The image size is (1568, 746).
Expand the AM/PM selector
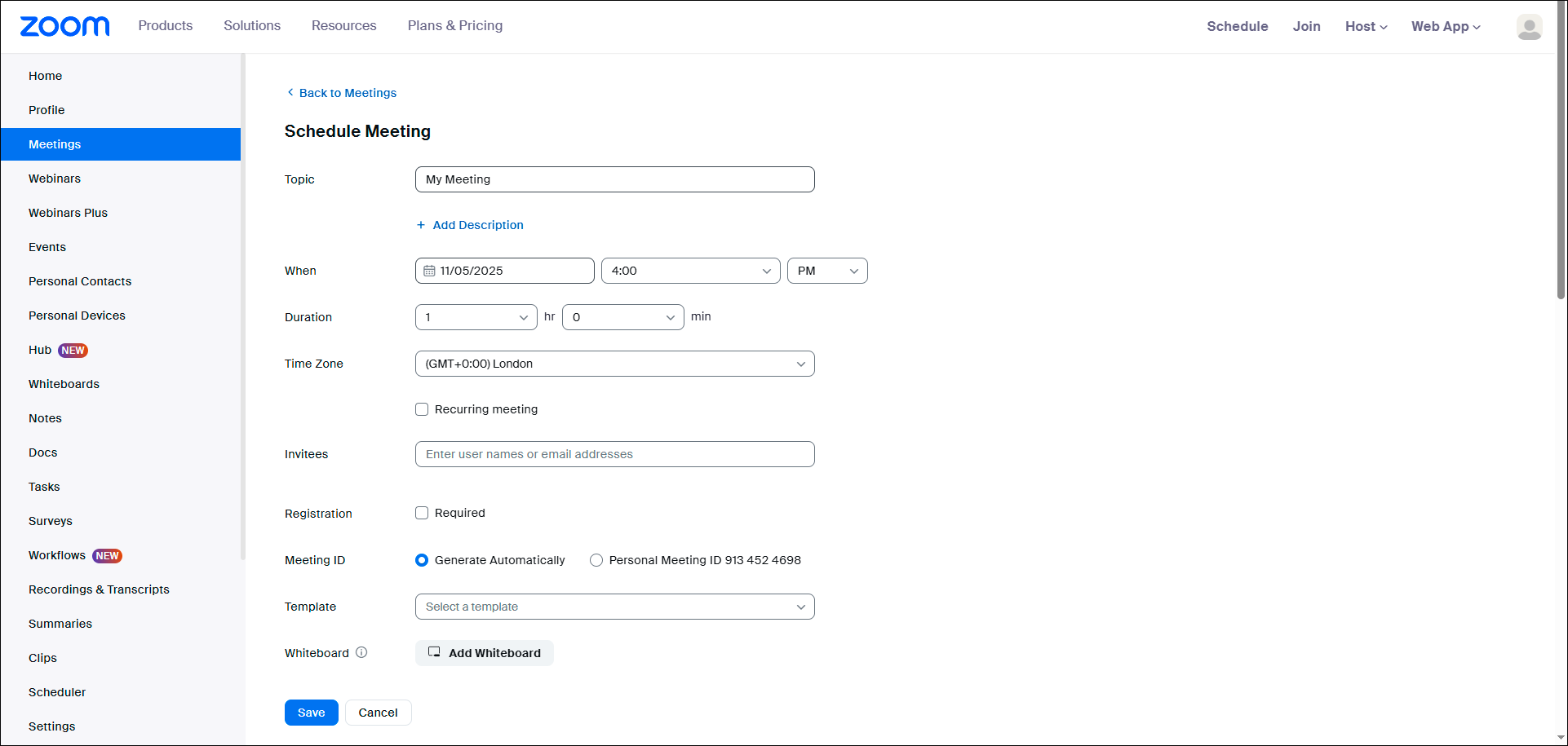coord(826,271)
